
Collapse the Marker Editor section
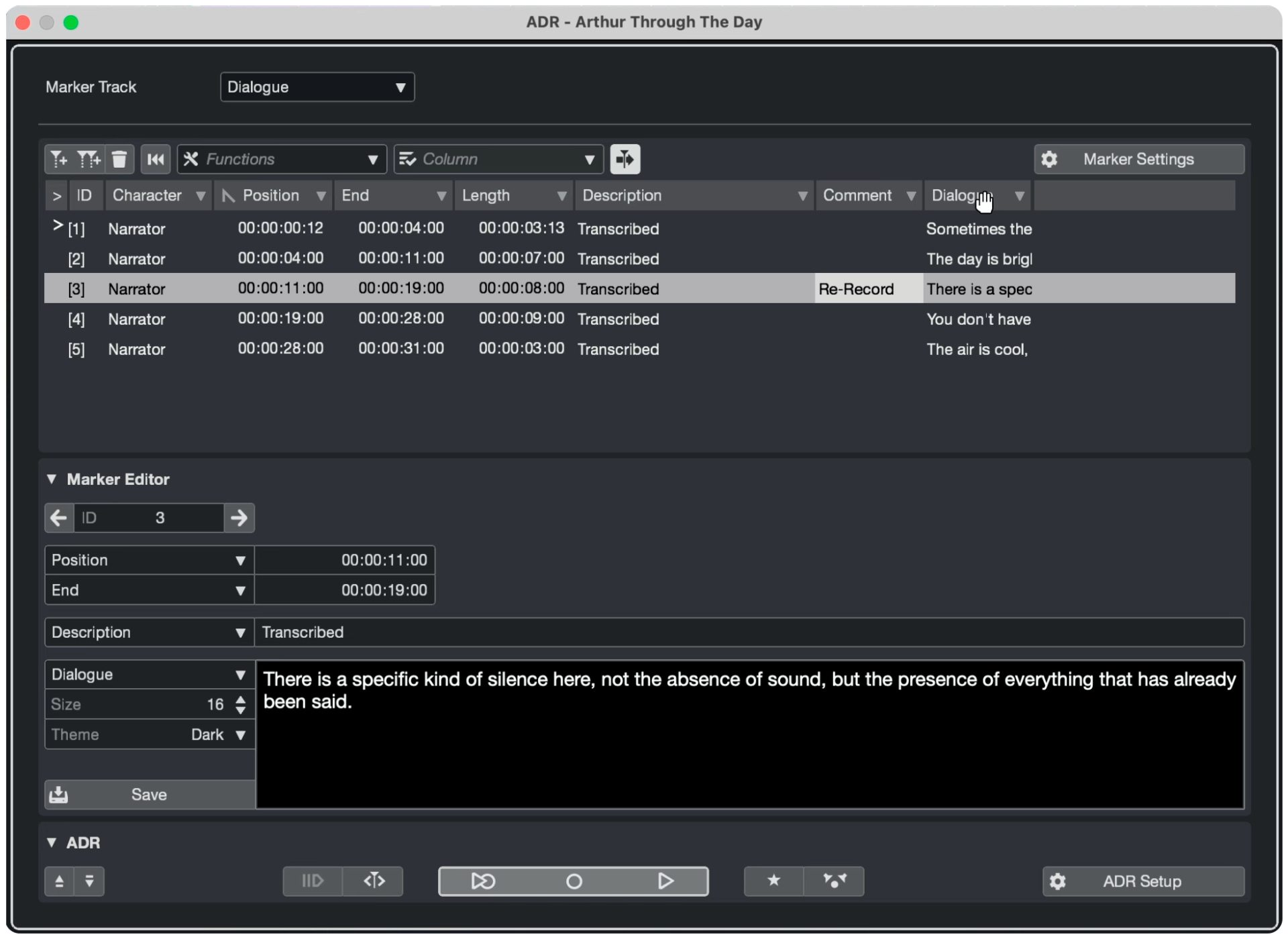(x=52, y=479)
